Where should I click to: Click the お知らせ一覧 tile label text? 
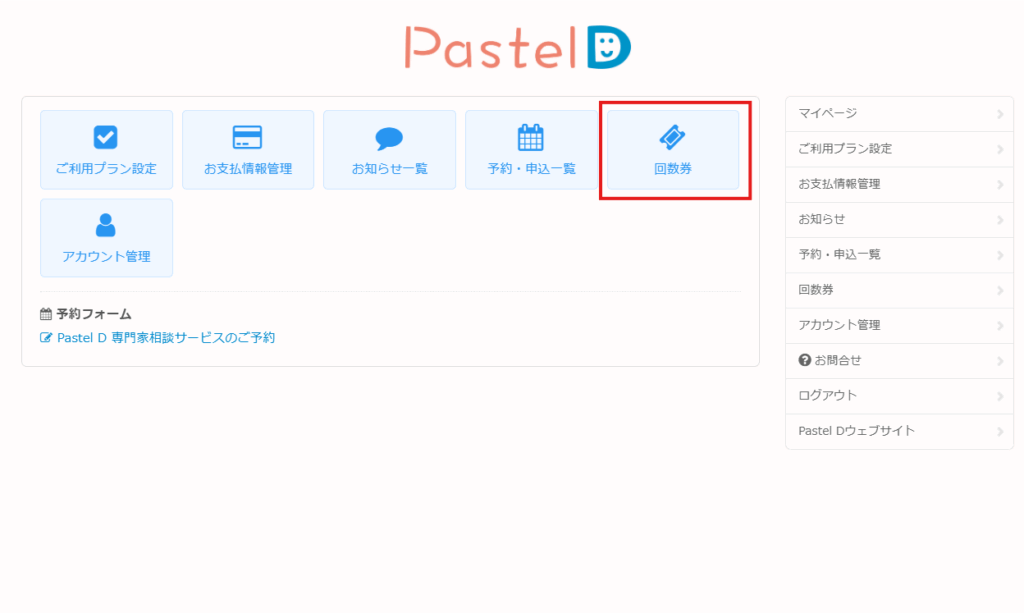coord(389,169)
